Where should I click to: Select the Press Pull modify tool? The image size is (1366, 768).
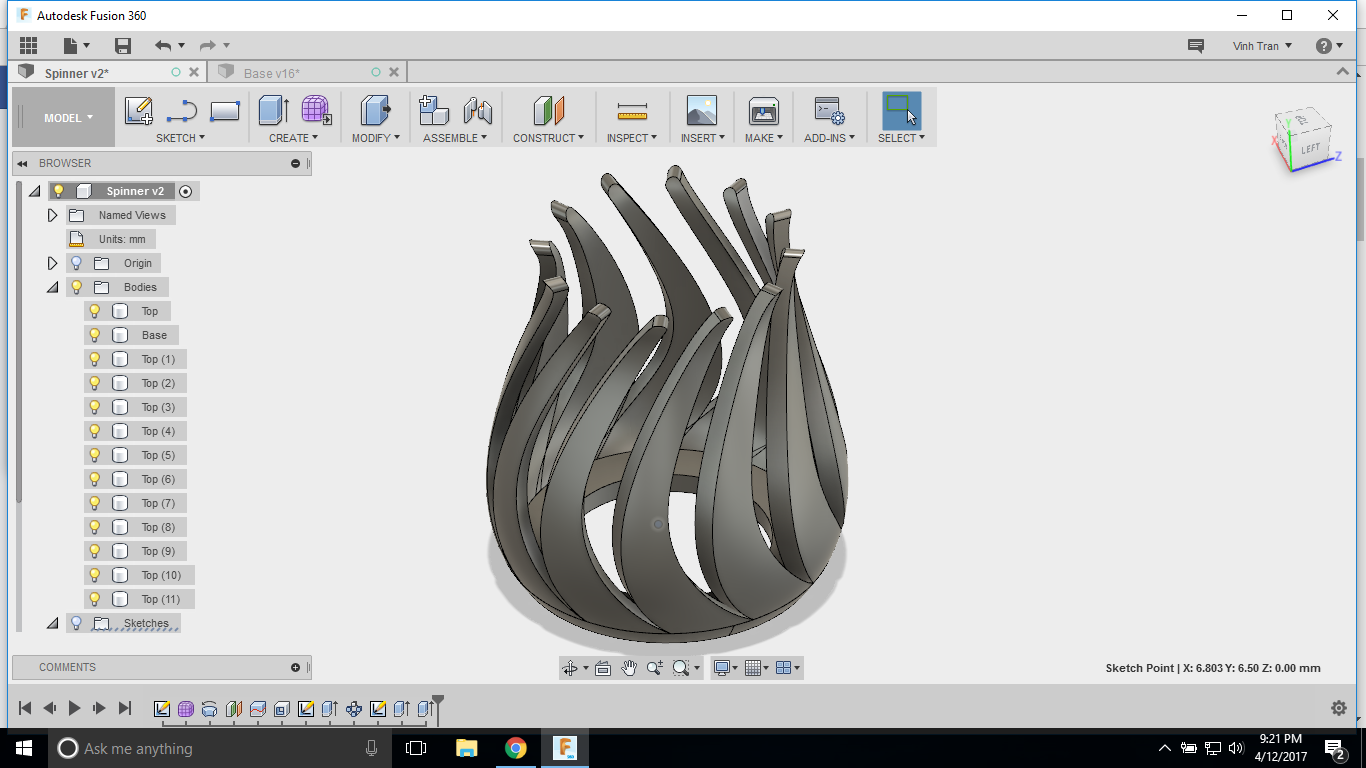tap(375, 110)
